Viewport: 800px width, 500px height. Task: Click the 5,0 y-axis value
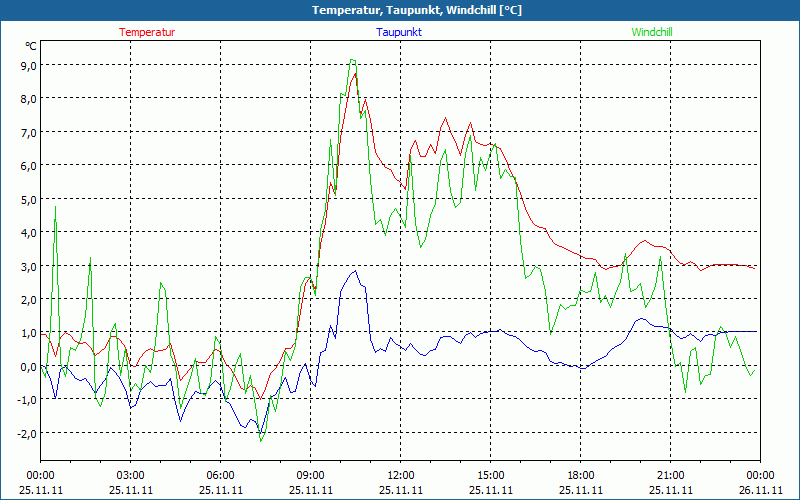(x=28, y=199)
